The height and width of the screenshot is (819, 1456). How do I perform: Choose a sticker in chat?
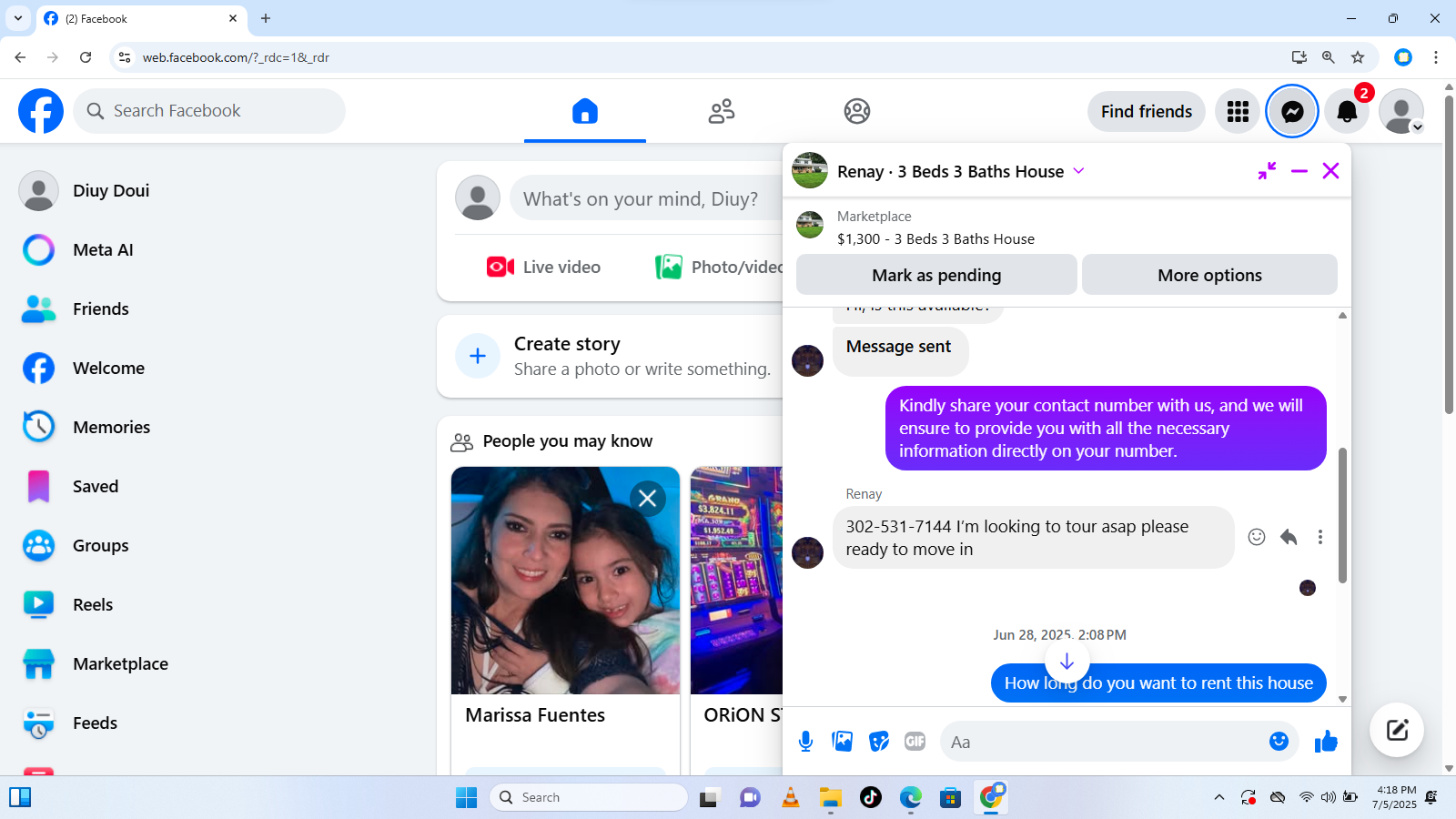(879, 742)
